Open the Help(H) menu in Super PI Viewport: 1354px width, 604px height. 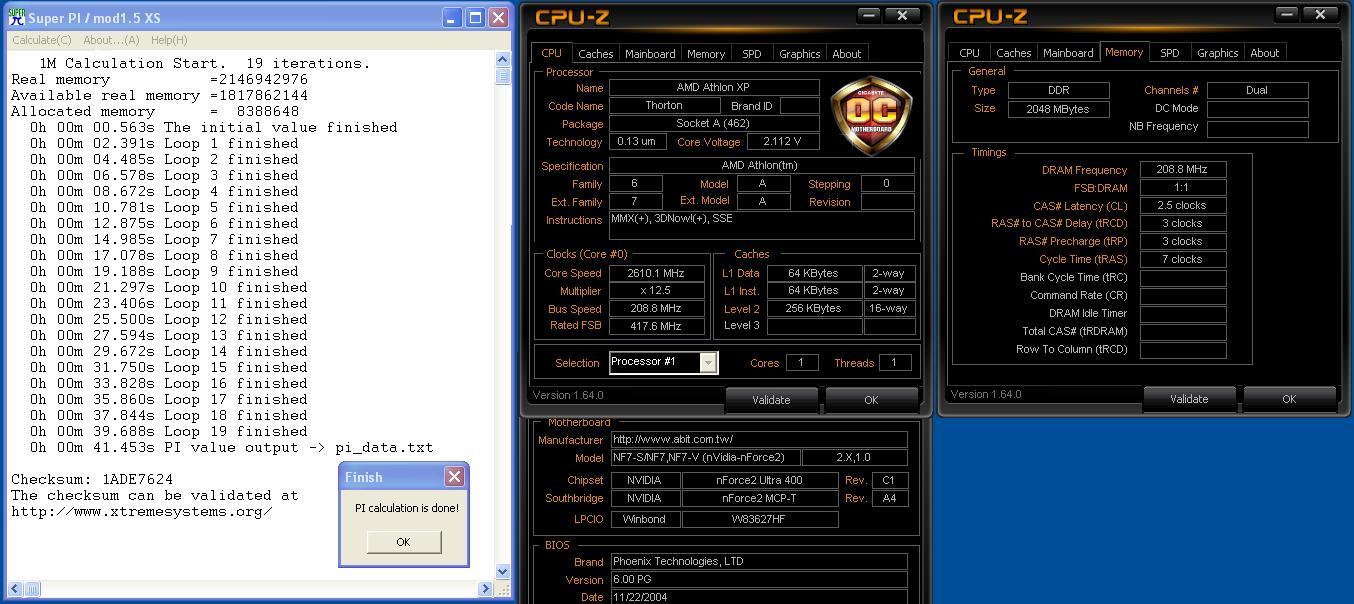[x=169, y=40]
